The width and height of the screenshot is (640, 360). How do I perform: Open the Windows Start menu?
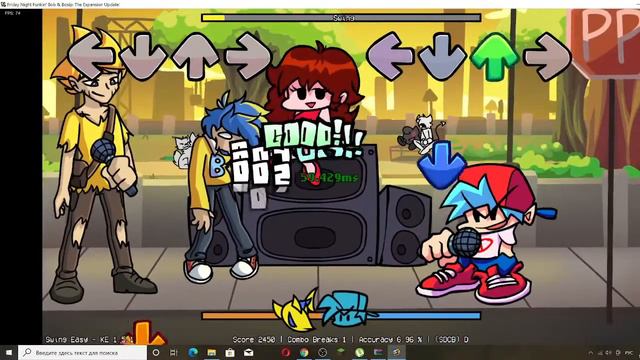(9, 352)
